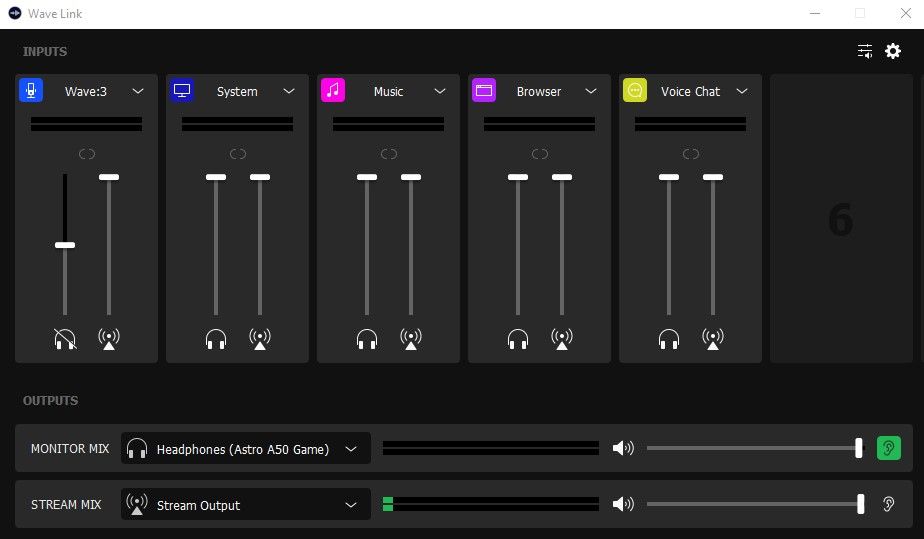Click the purple Browser channel icon

coord(484,91)
